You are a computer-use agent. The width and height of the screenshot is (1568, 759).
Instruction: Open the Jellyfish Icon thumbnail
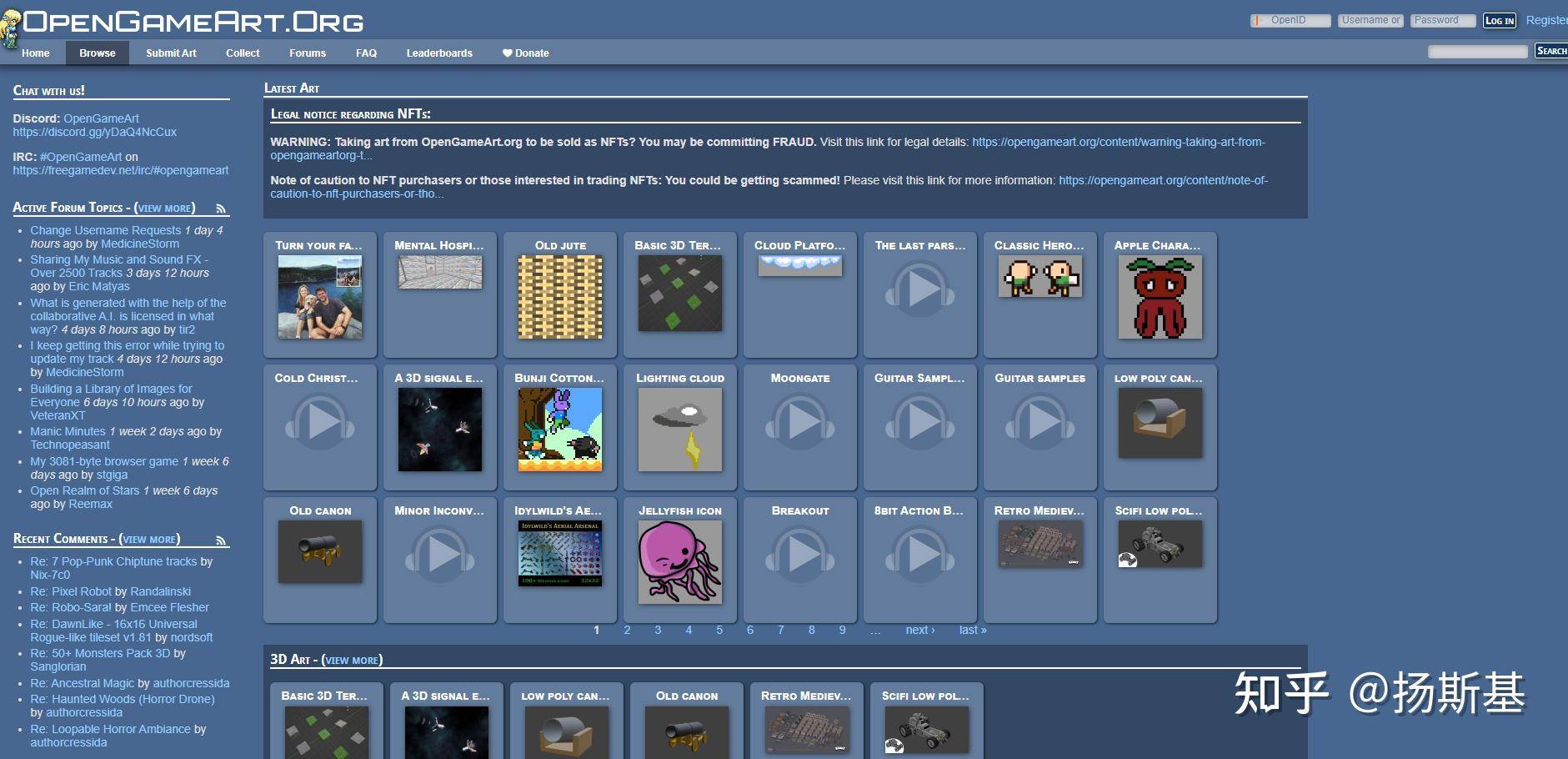[680, 562]
